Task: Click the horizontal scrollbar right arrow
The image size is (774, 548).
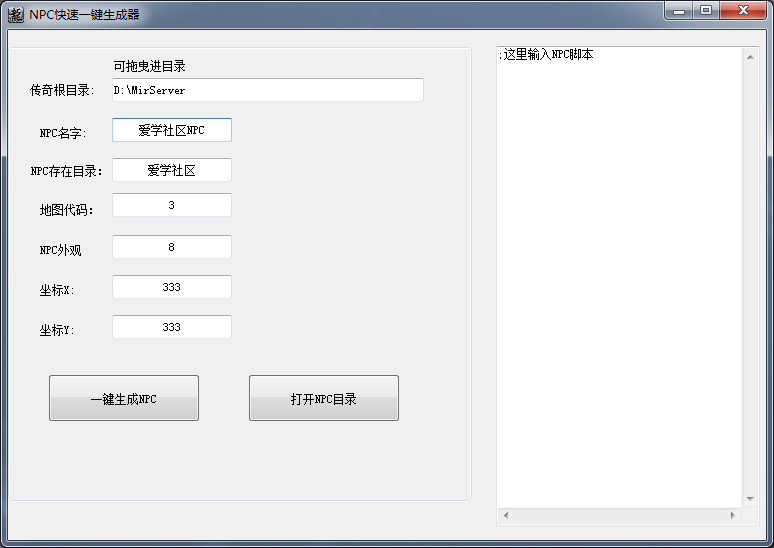Action: (x=733, y=515)
